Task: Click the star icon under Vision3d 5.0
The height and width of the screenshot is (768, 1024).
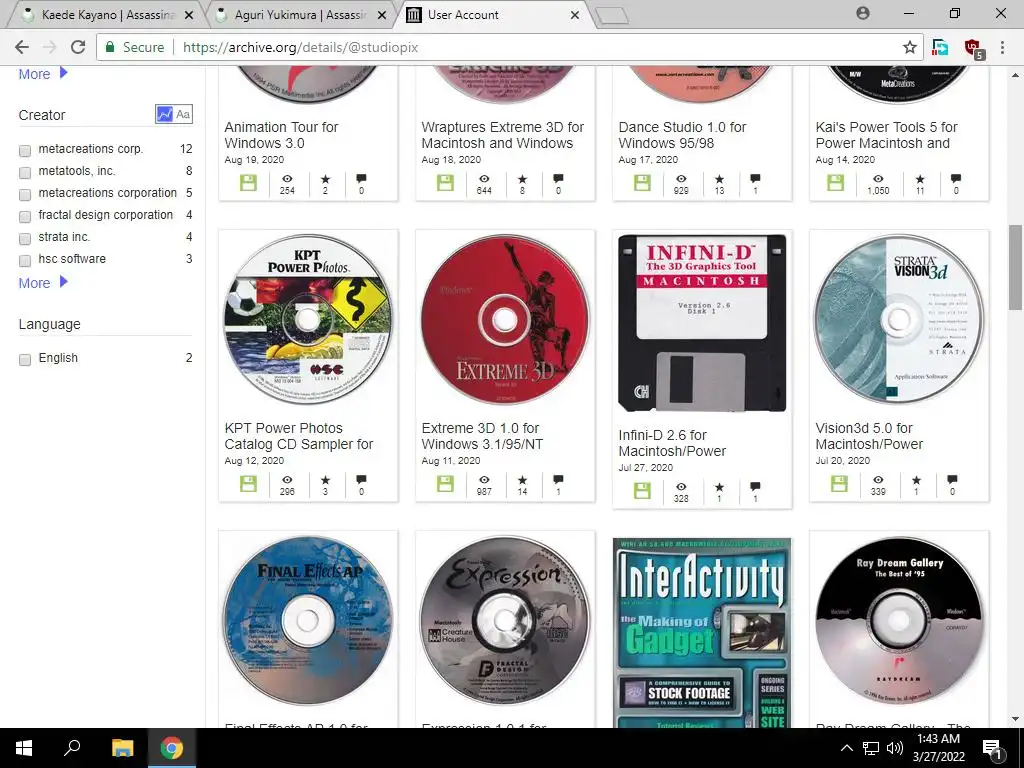Action: pos(916,480)
